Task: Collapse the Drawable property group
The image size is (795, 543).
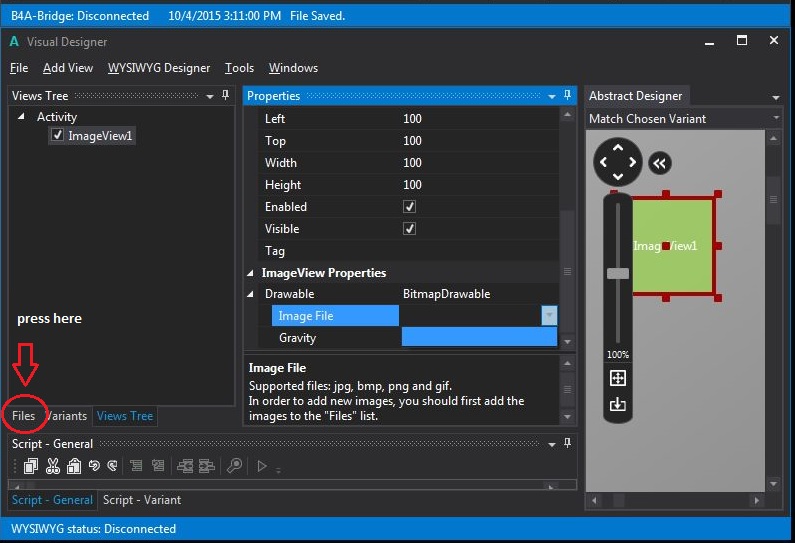Action: coord(250,294)
